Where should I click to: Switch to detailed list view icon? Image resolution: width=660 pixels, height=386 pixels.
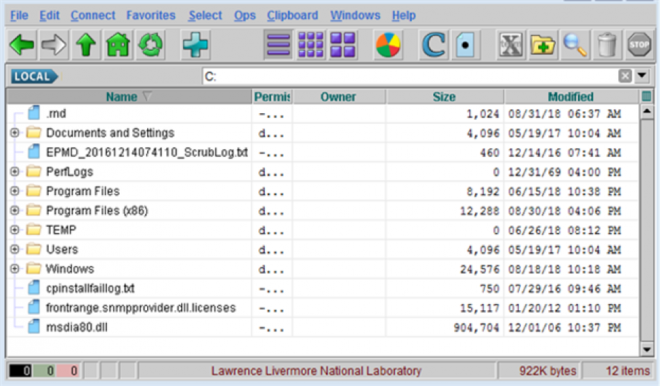pyautogui.click(x=279, y=44)
